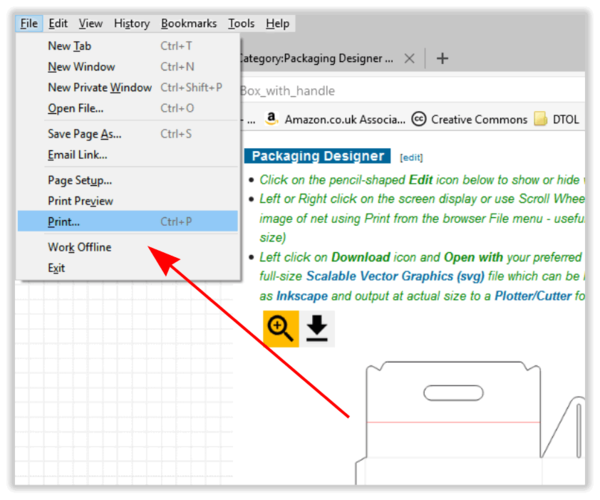Open the Bookmarks menu
600x500 pixels.
(x=189, y=24)
